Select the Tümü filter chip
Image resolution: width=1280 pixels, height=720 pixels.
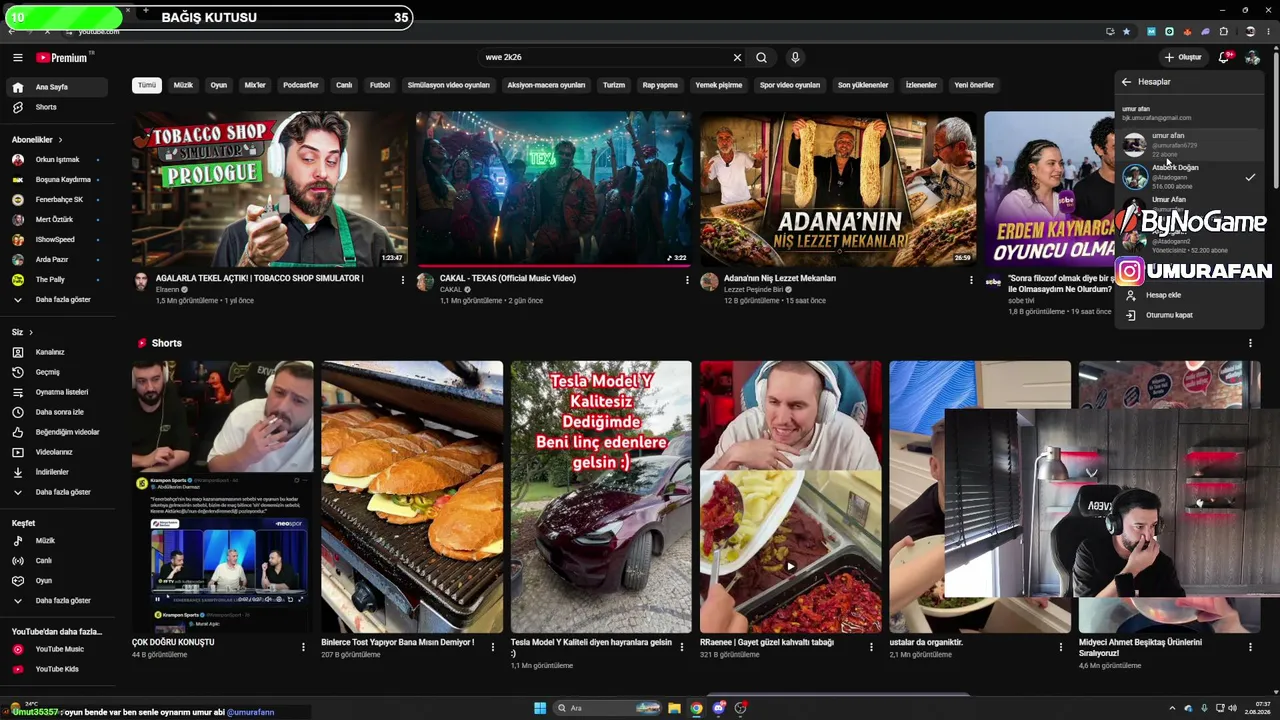click(147, 85)
